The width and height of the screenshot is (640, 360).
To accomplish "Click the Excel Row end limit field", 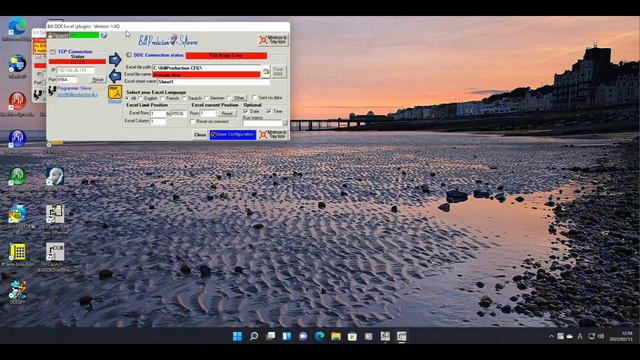I will coord(178,113).
